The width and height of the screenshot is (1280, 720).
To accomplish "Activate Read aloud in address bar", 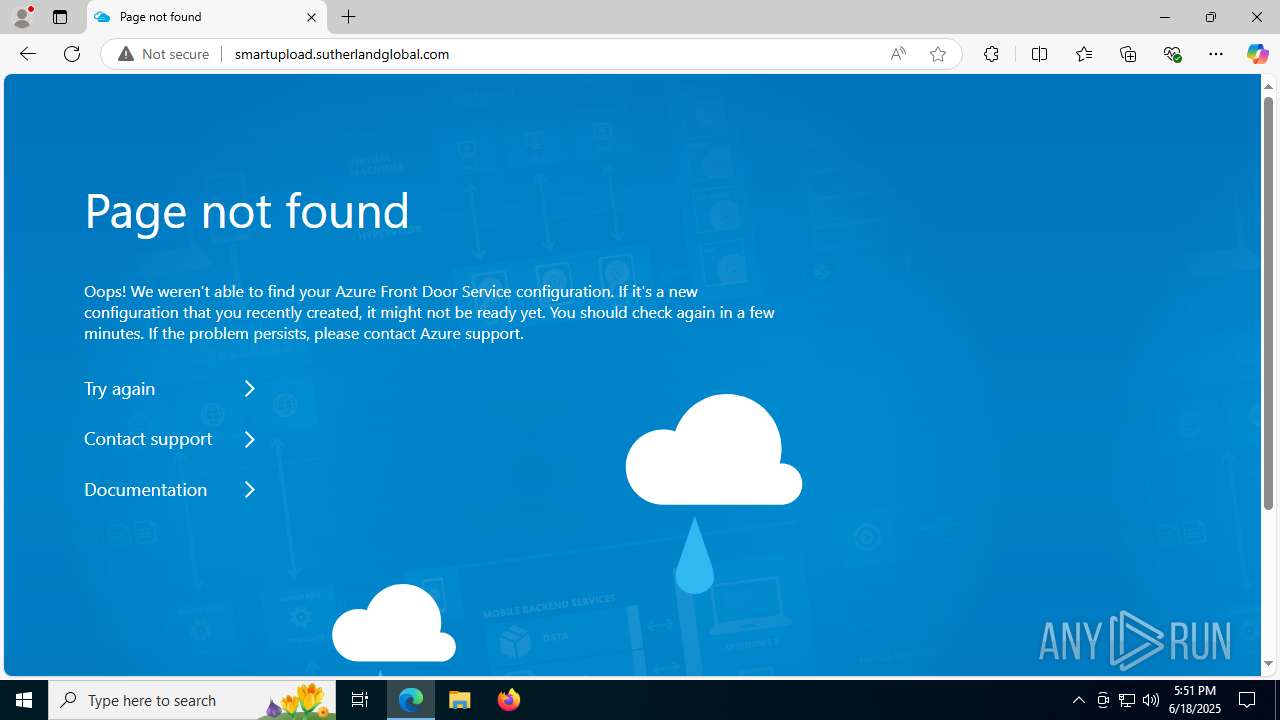I will [898, 54].
